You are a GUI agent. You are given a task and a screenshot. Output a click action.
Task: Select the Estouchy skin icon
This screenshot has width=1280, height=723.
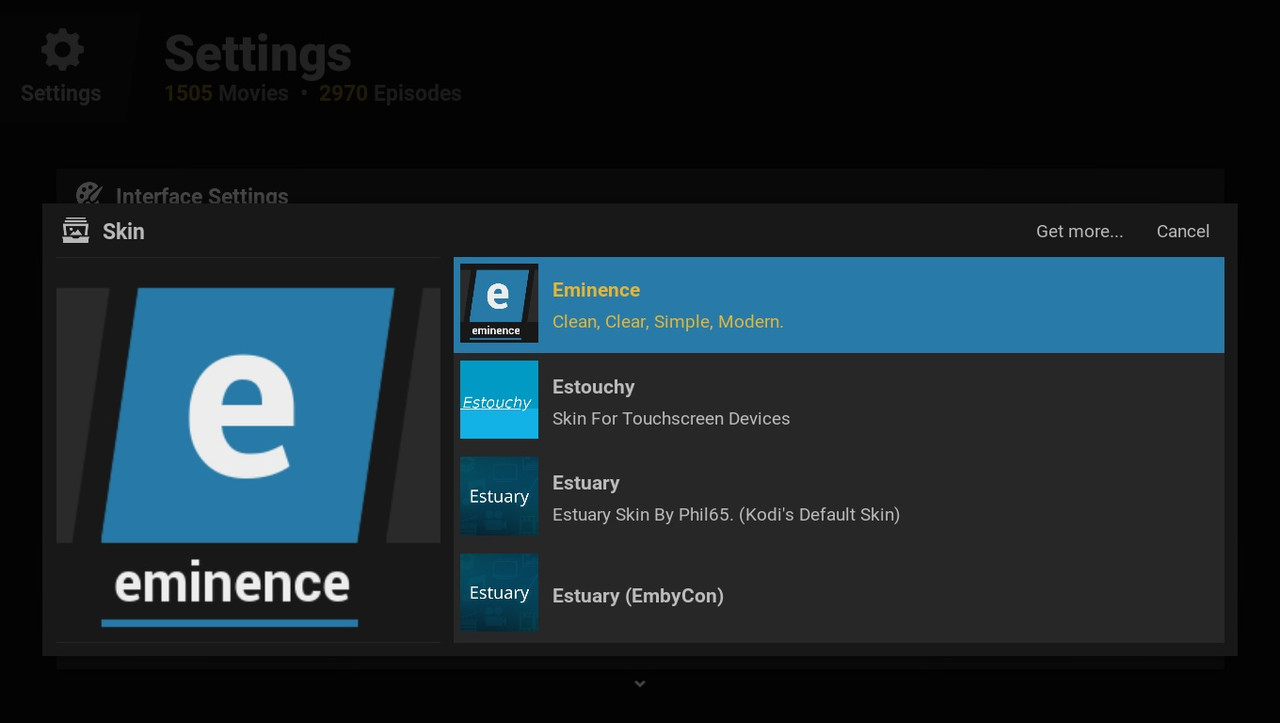pos(499,400)
